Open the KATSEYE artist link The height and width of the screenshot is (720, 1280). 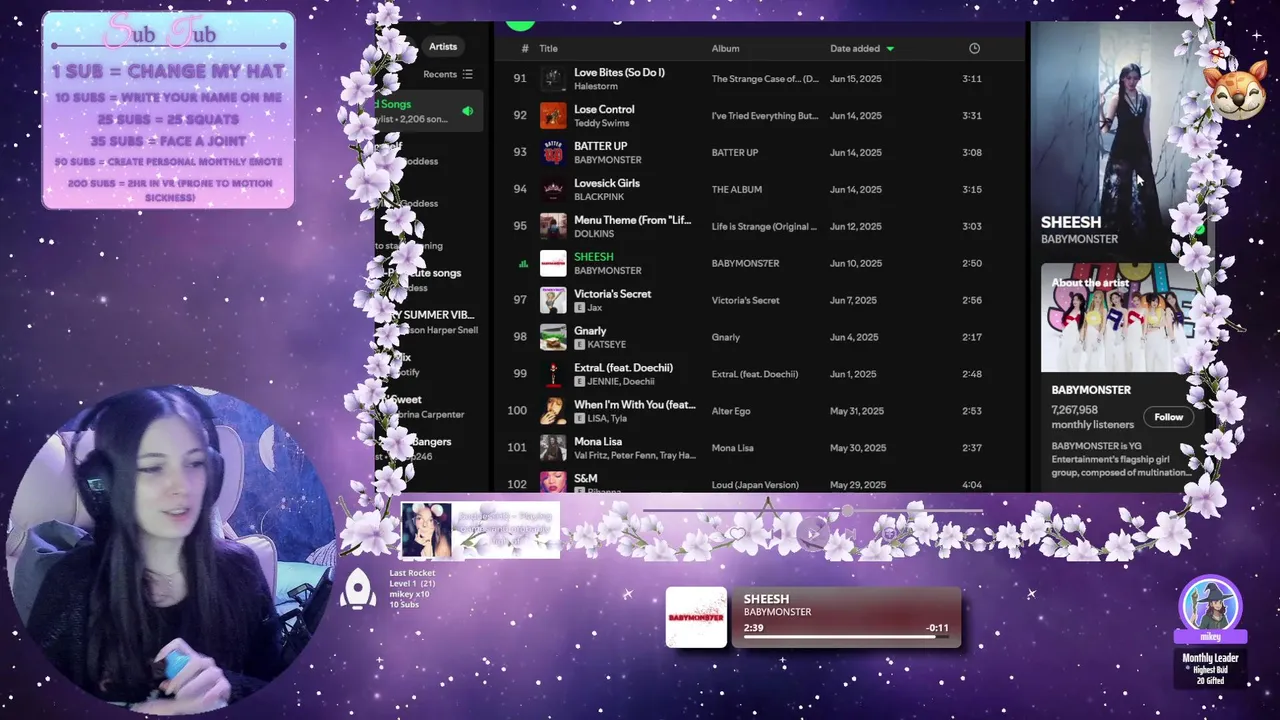[x=607, y=345]
